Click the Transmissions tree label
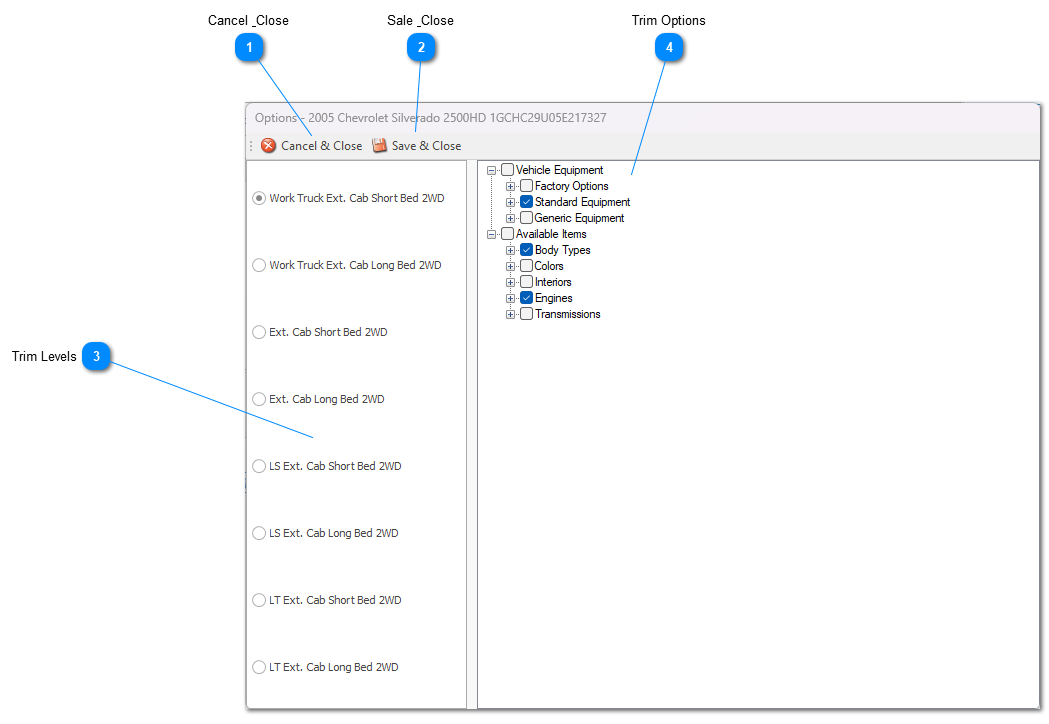The width and height of the screenshot is (1049, 724). pos(567,314)
